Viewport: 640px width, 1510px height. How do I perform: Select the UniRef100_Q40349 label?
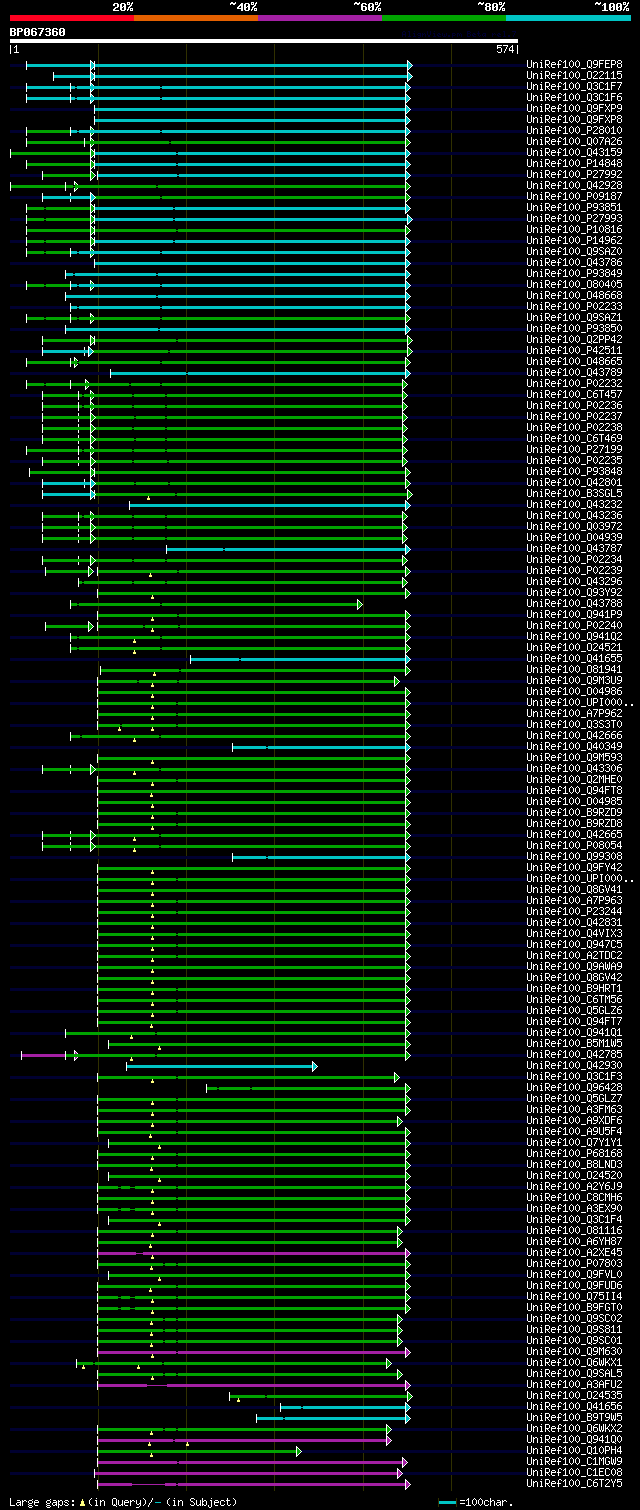573,747
